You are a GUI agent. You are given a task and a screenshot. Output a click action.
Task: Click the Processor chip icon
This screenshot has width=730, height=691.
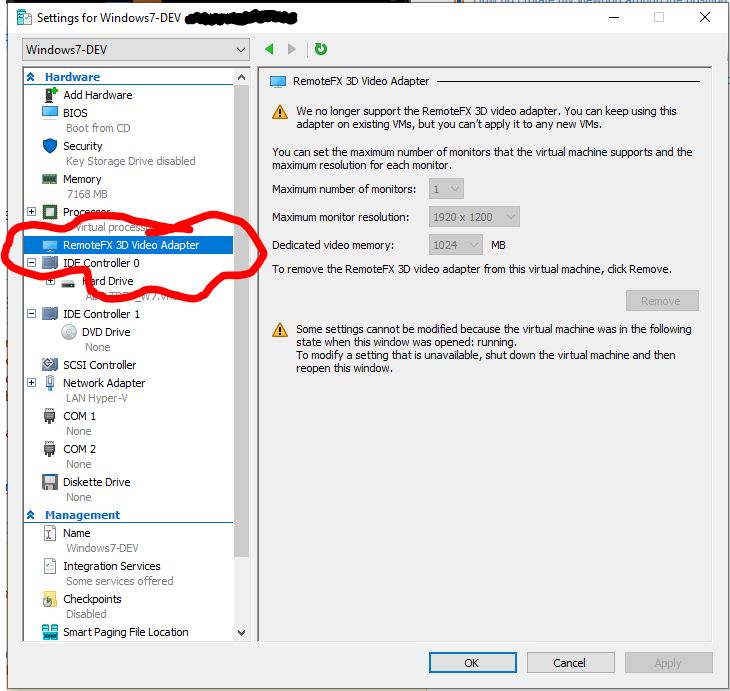[x=50, y=212]
